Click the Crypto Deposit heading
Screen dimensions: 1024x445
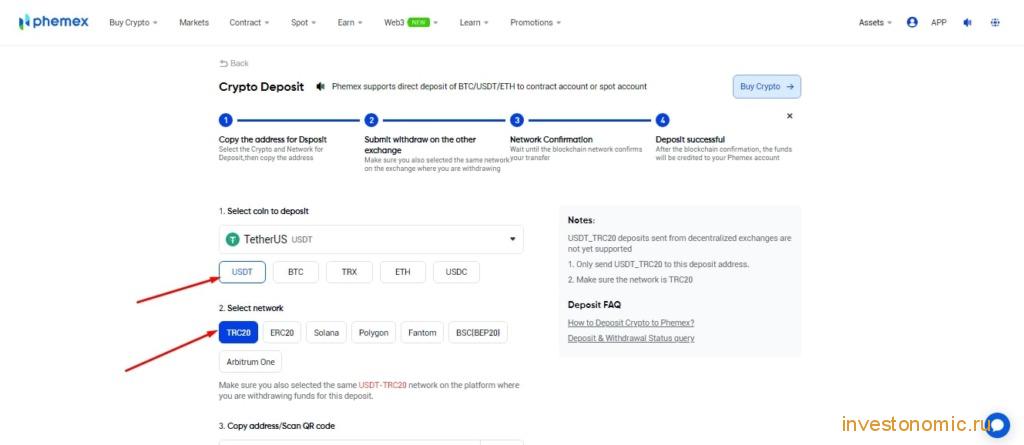(261, 87)
